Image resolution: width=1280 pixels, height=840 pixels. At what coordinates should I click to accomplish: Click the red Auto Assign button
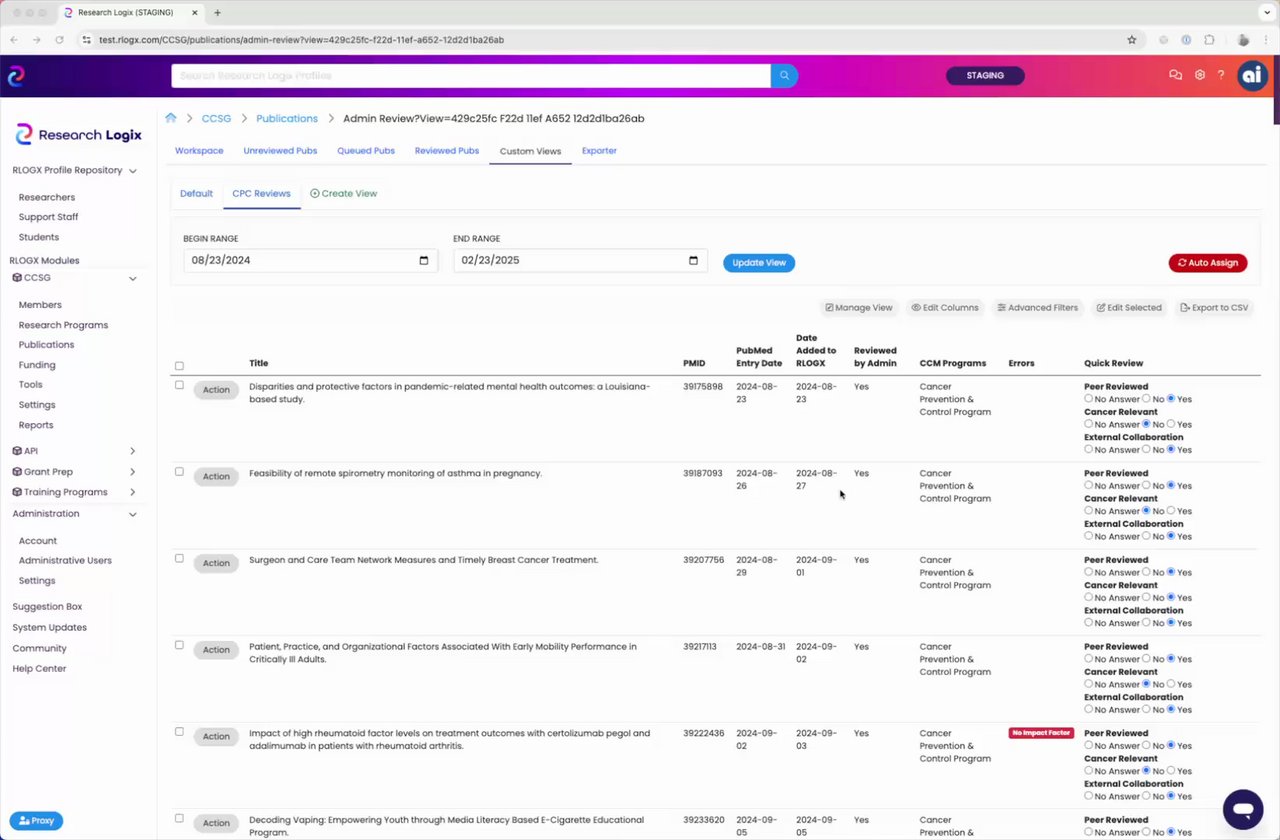(x=1208, y=263)
